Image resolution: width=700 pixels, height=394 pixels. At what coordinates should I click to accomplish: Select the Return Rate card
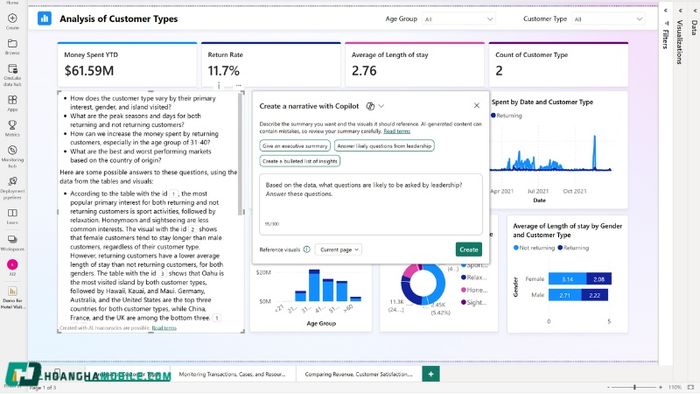(271, 65)
